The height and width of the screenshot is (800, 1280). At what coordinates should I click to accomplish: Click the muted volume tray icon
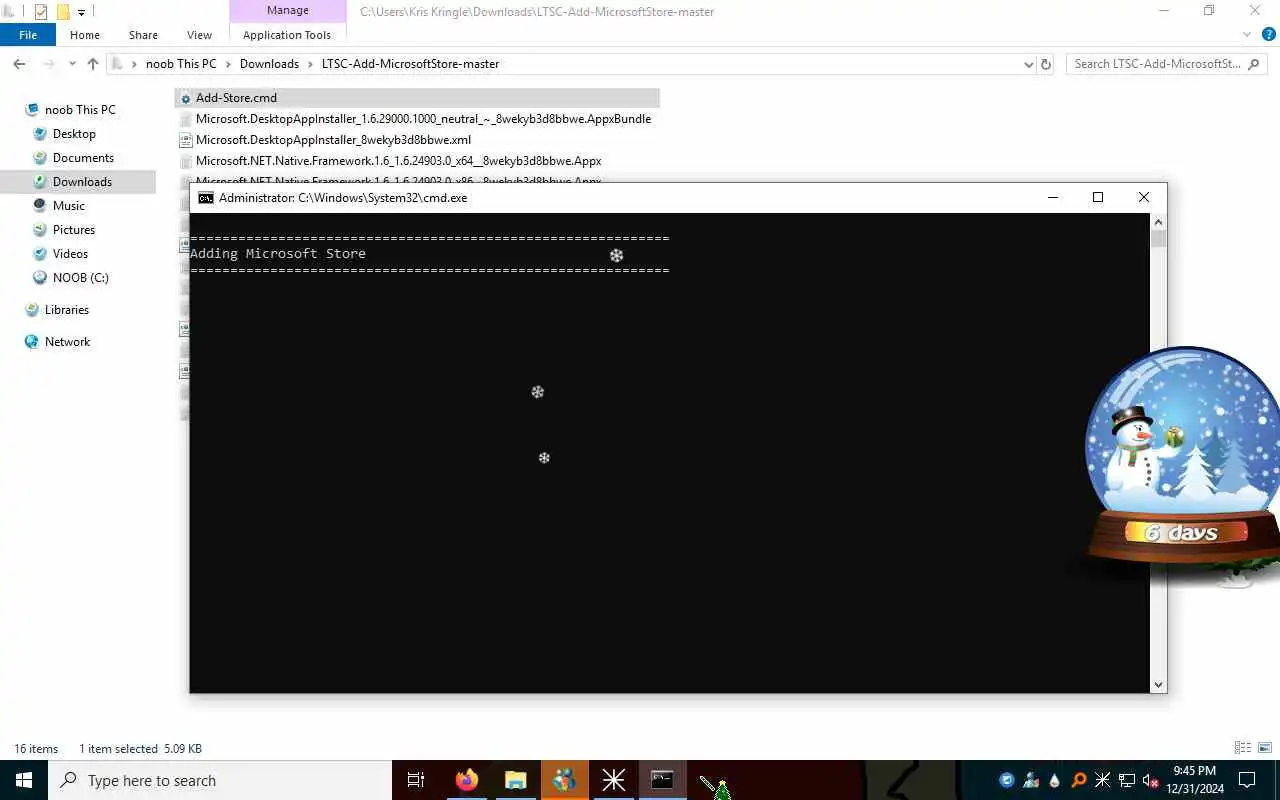[x=1151, y=780]
